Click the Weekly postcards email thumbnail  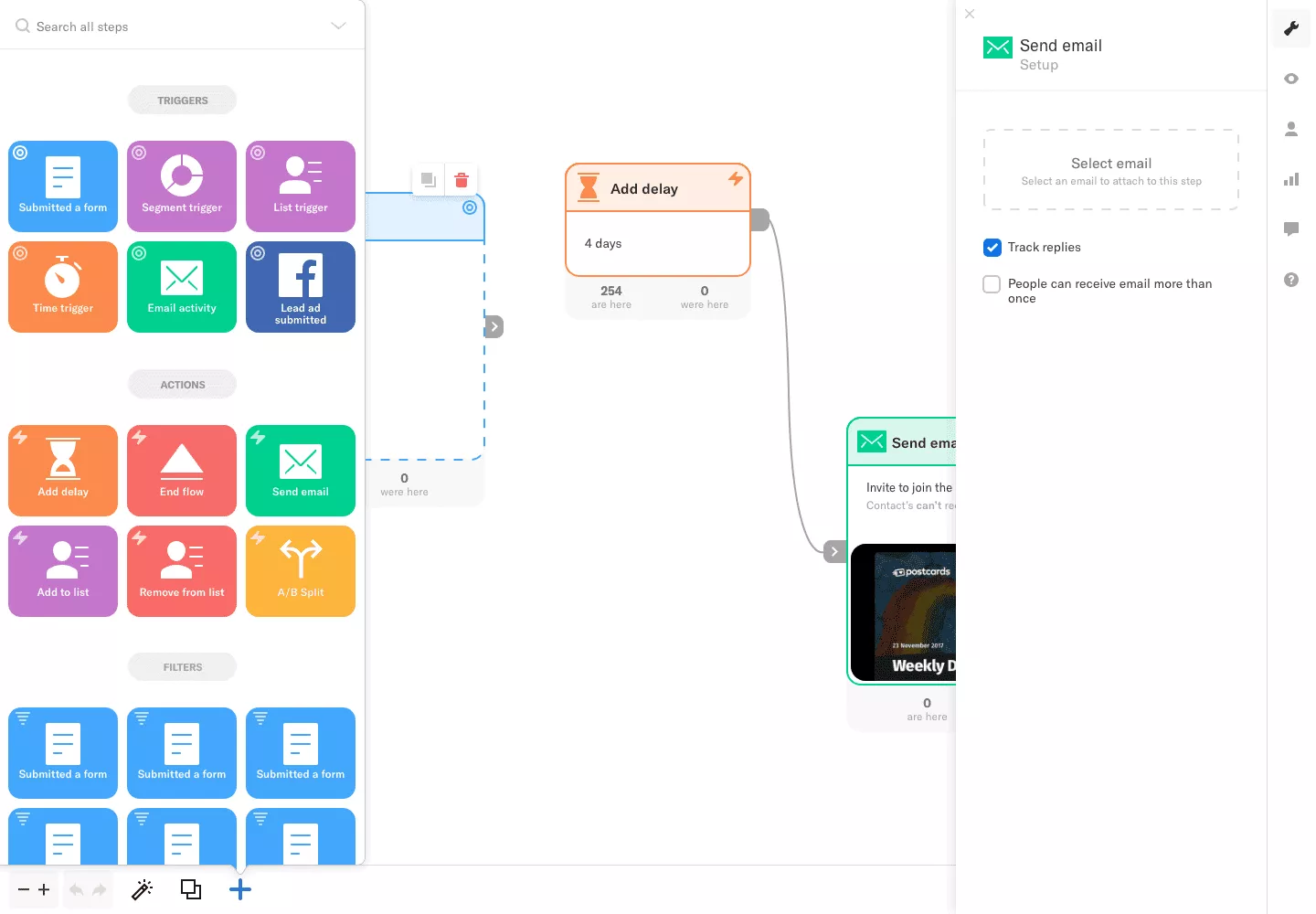(x=905, y=612)
